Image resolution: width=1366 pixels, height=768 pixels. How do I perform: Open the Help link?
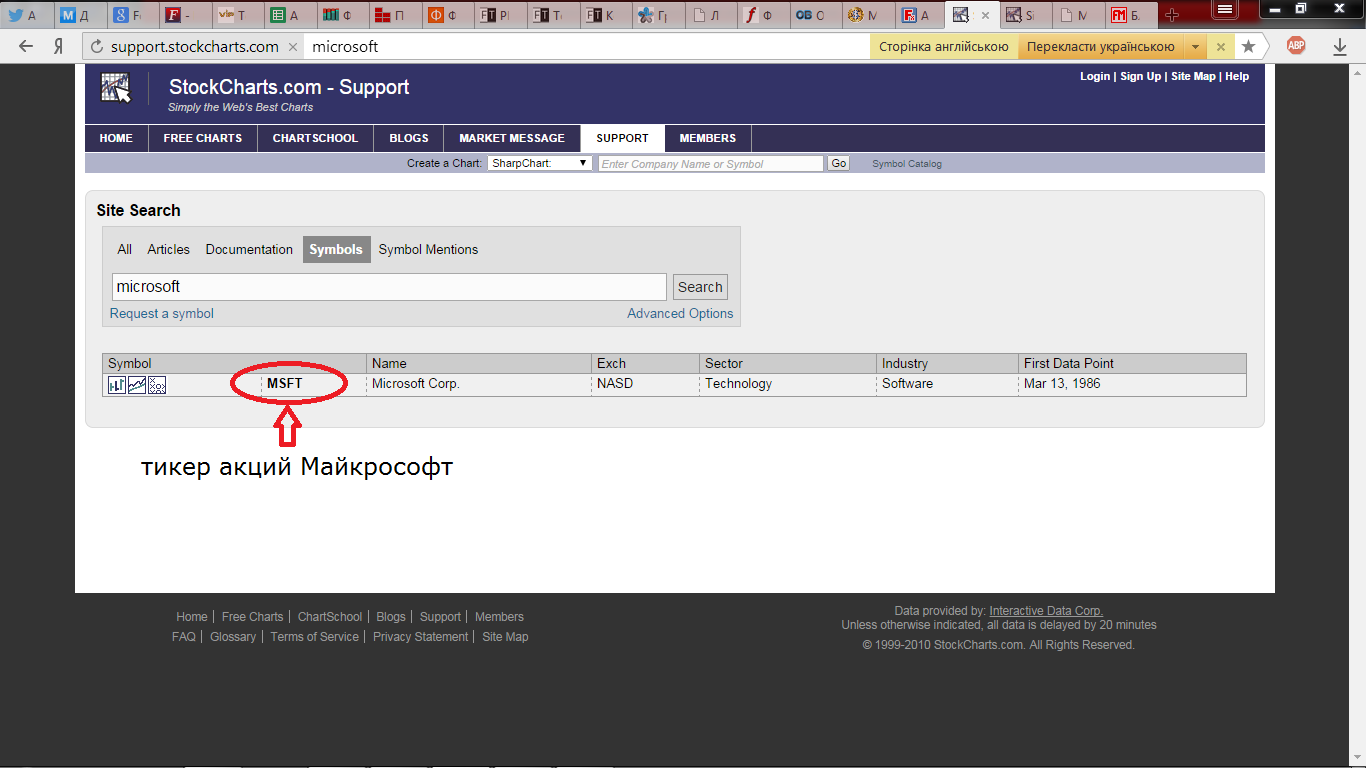1237,76
